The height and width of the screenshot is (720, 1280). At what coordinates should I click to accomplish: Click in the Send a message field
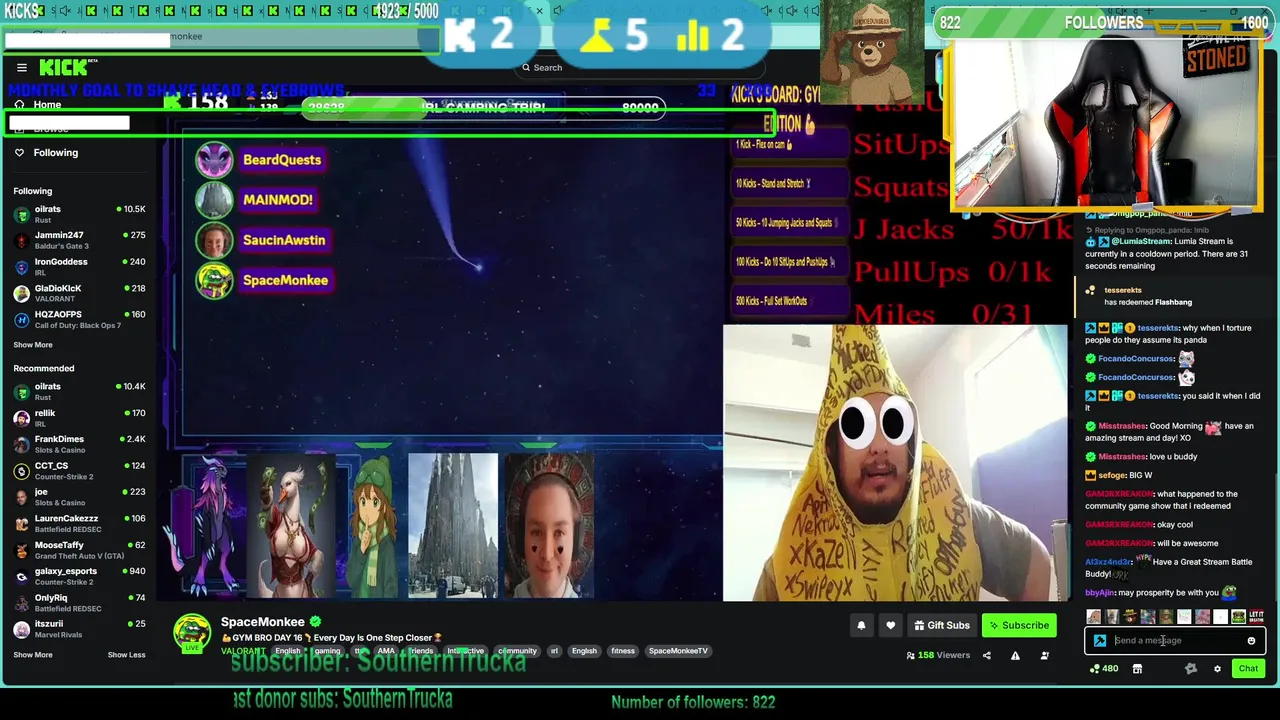click(x=1175, y=641)
